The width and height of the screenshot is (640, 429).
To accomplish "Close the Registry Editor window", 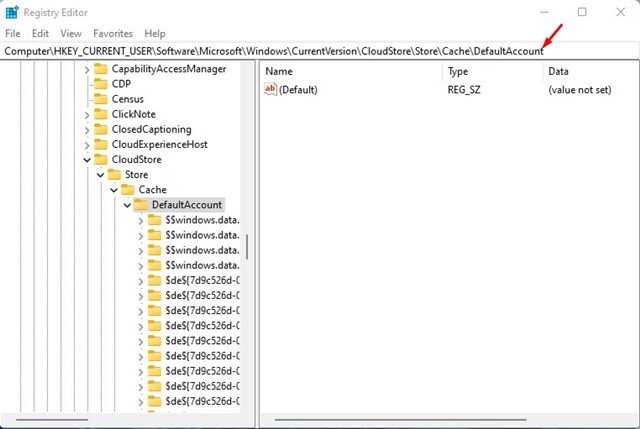I will [x=620, y=12].
